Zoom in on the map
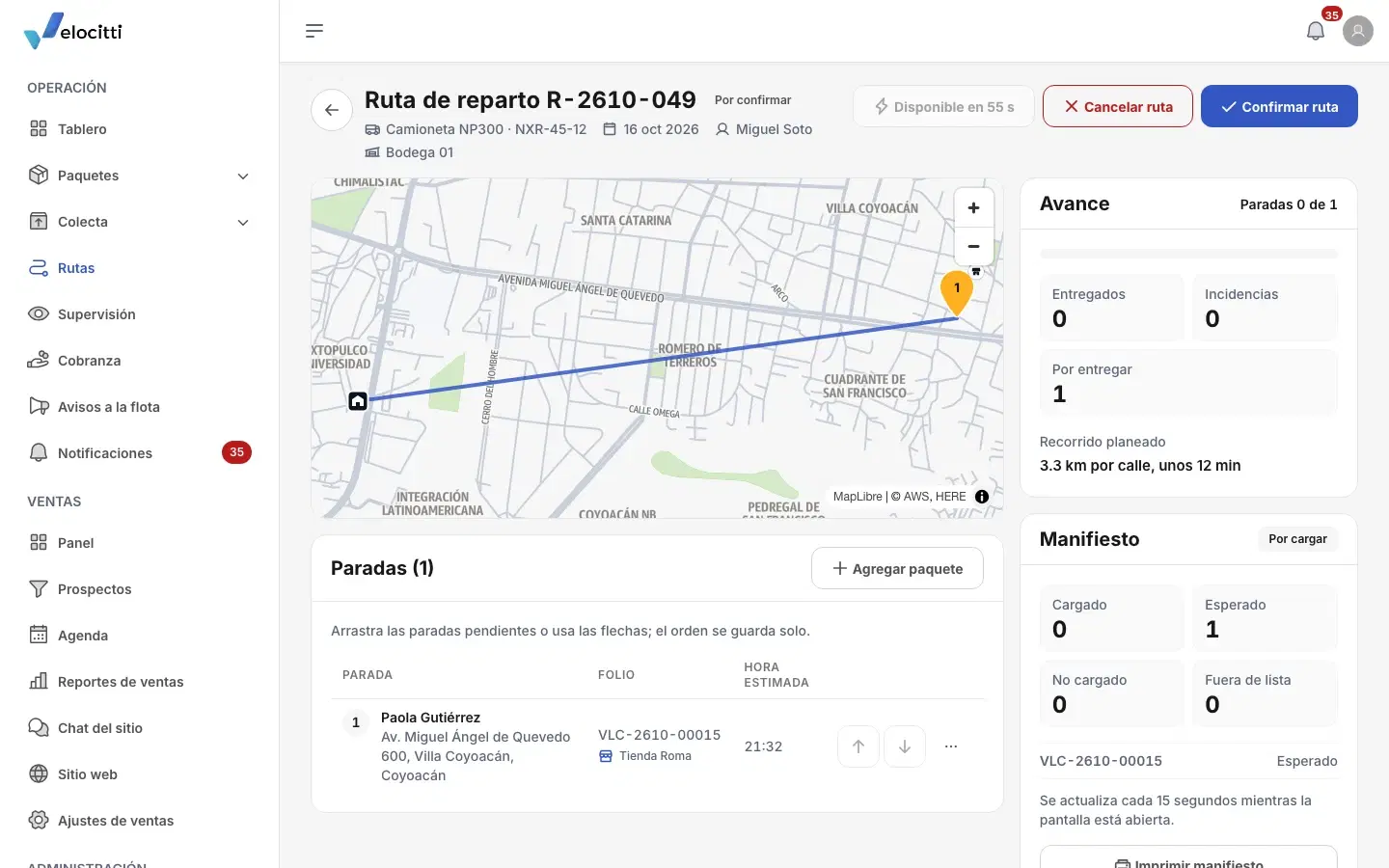This screenshot has width=1389, height=868. click(973, 208)
